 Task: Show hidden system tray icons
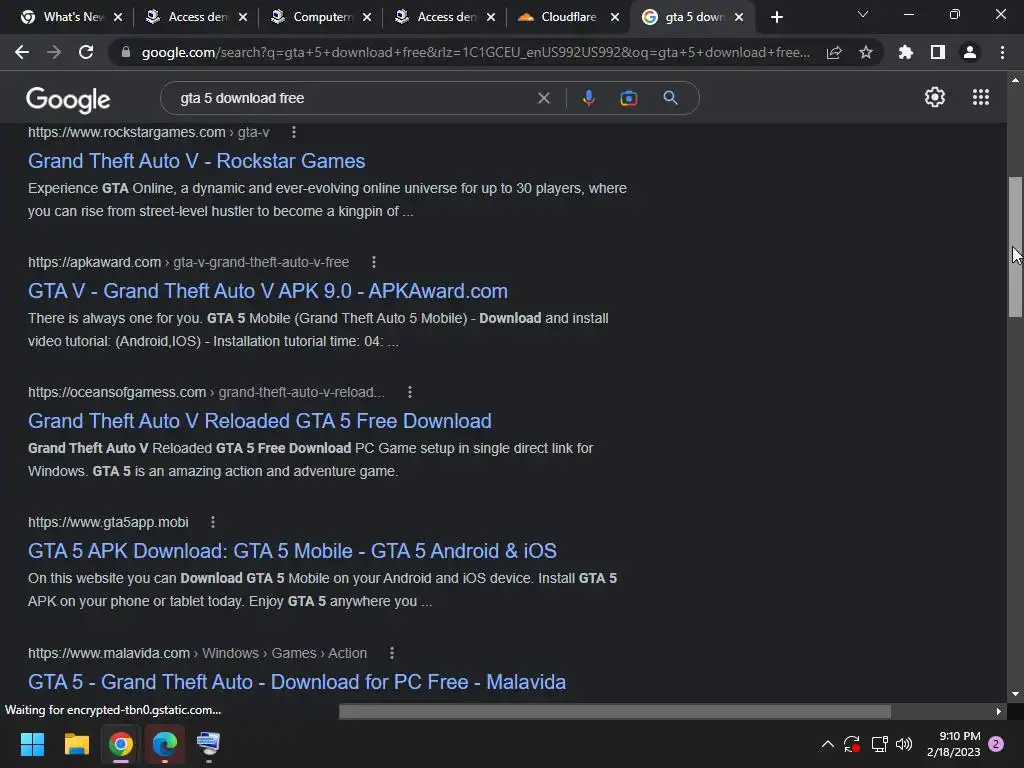coord(827,744)
